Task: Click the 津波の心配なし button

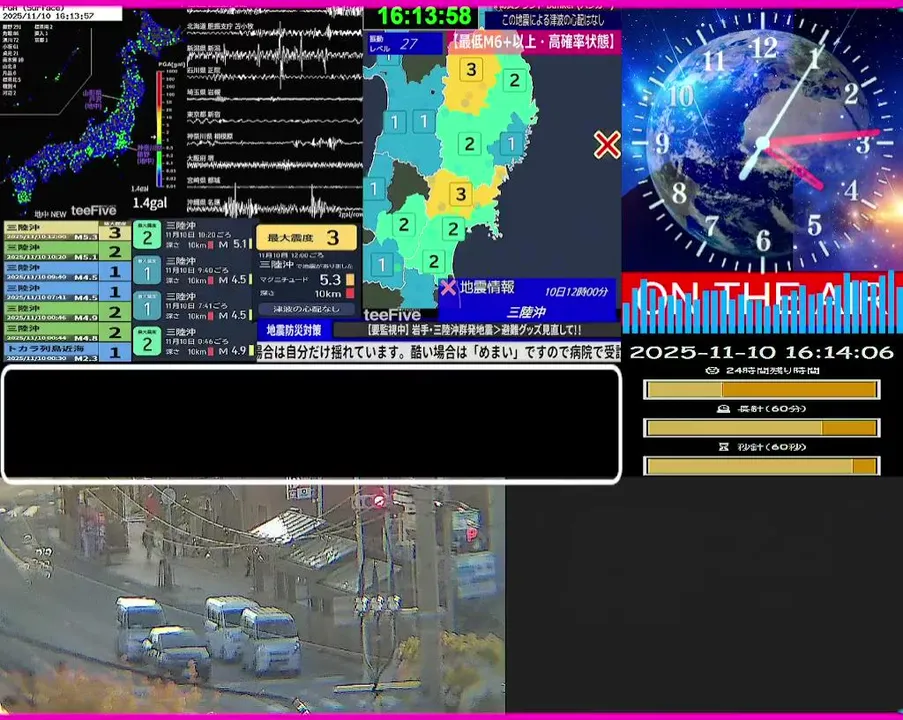Action: point(306,309)
